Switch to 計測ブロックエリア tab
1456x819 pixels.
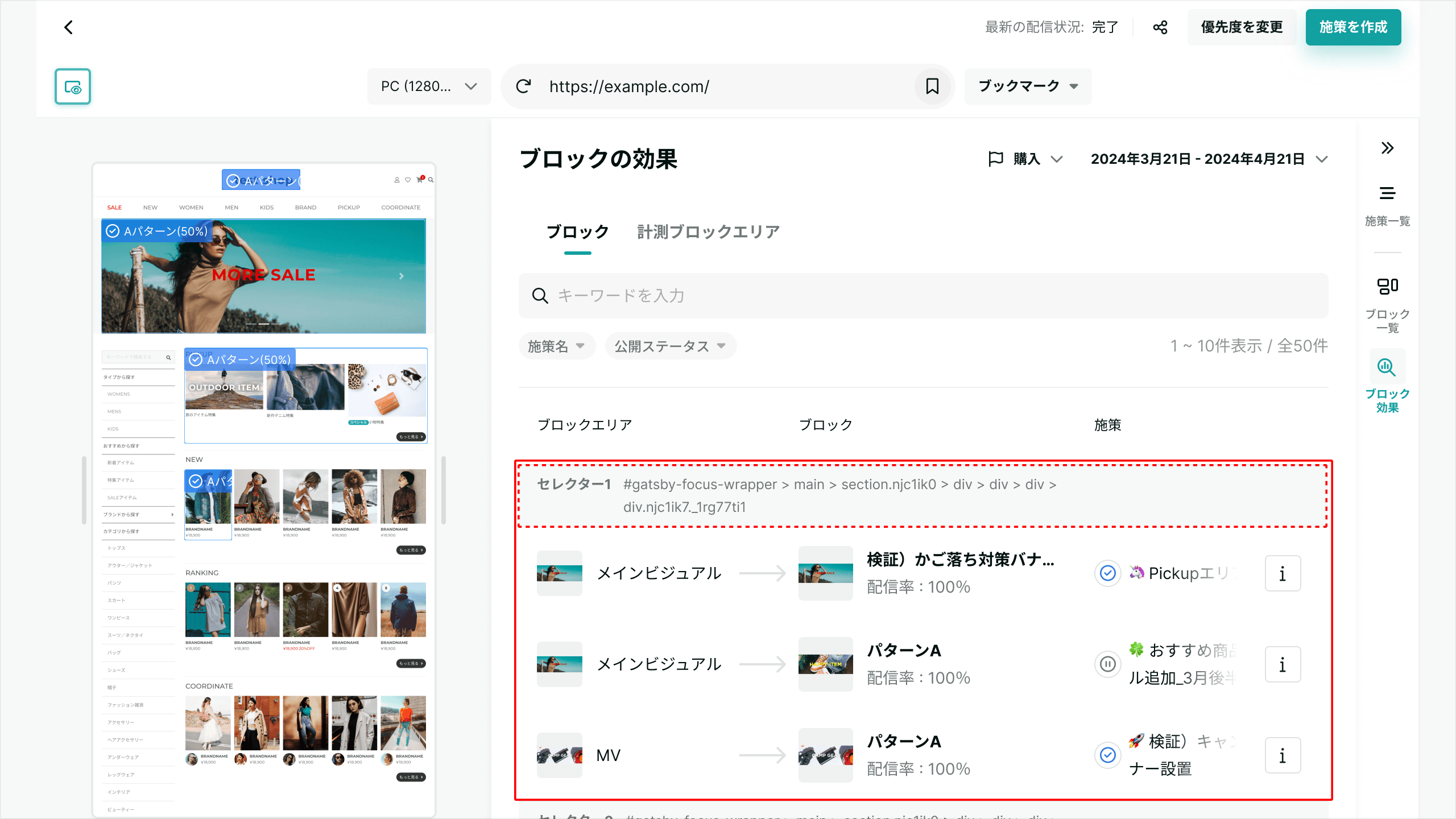click(x=708, y=232)
